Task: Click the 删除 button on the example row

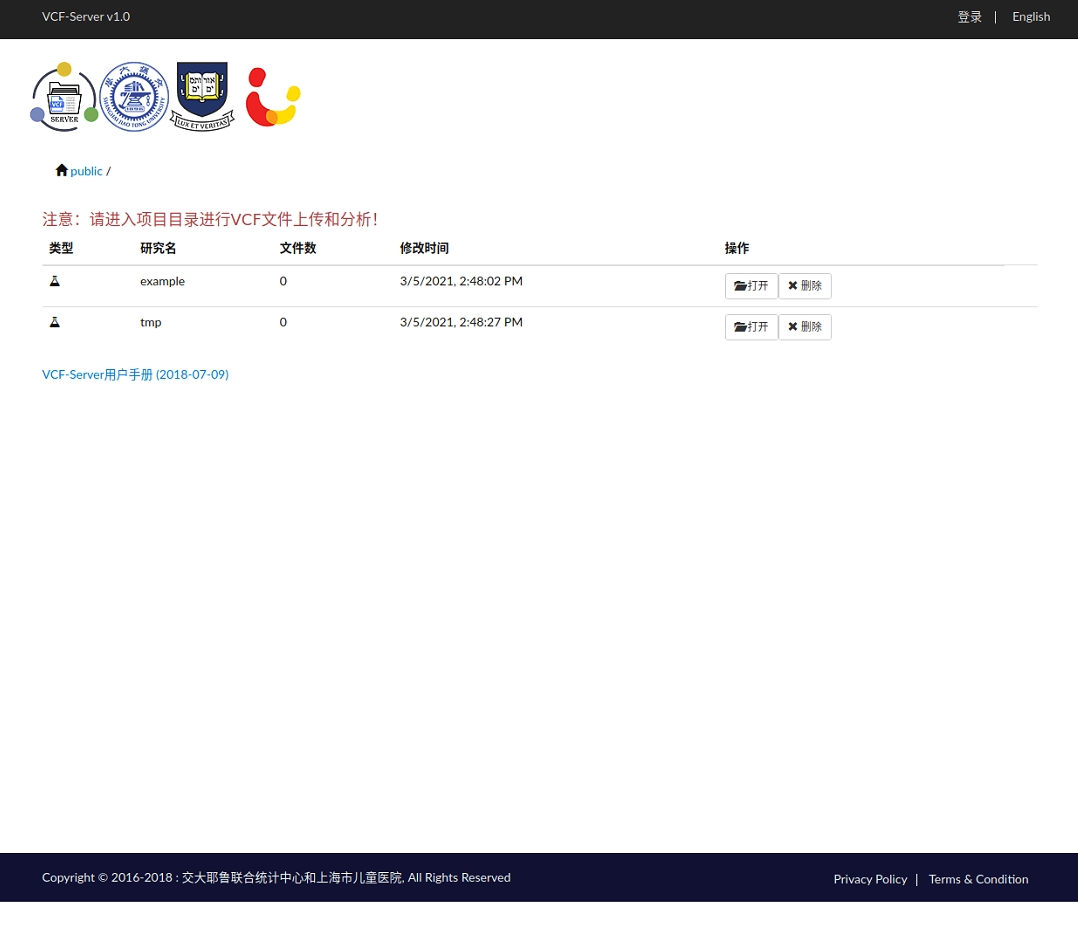Action: 805,285
